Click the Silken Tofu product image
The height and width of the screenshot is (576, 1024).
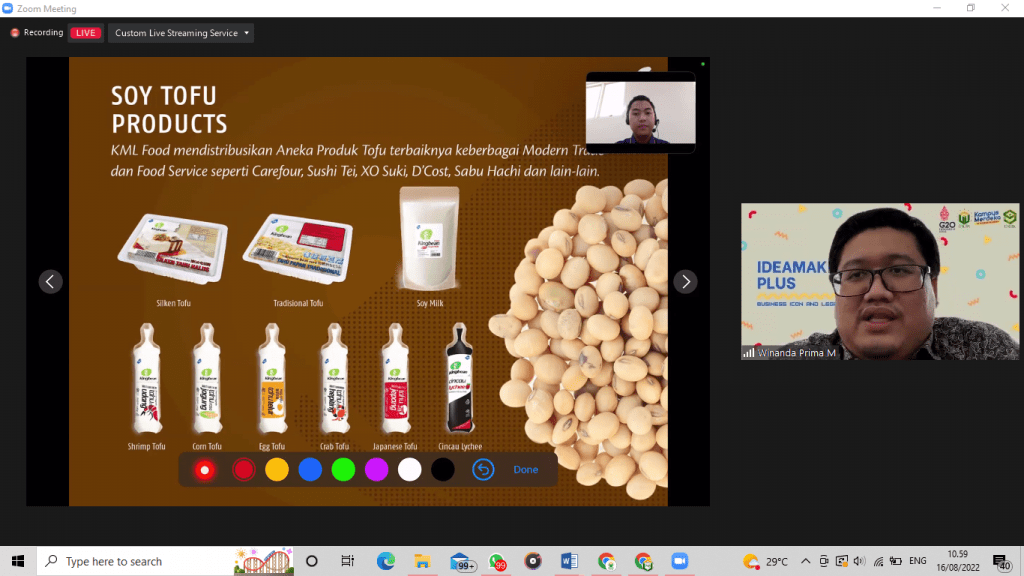click(173, 249)
